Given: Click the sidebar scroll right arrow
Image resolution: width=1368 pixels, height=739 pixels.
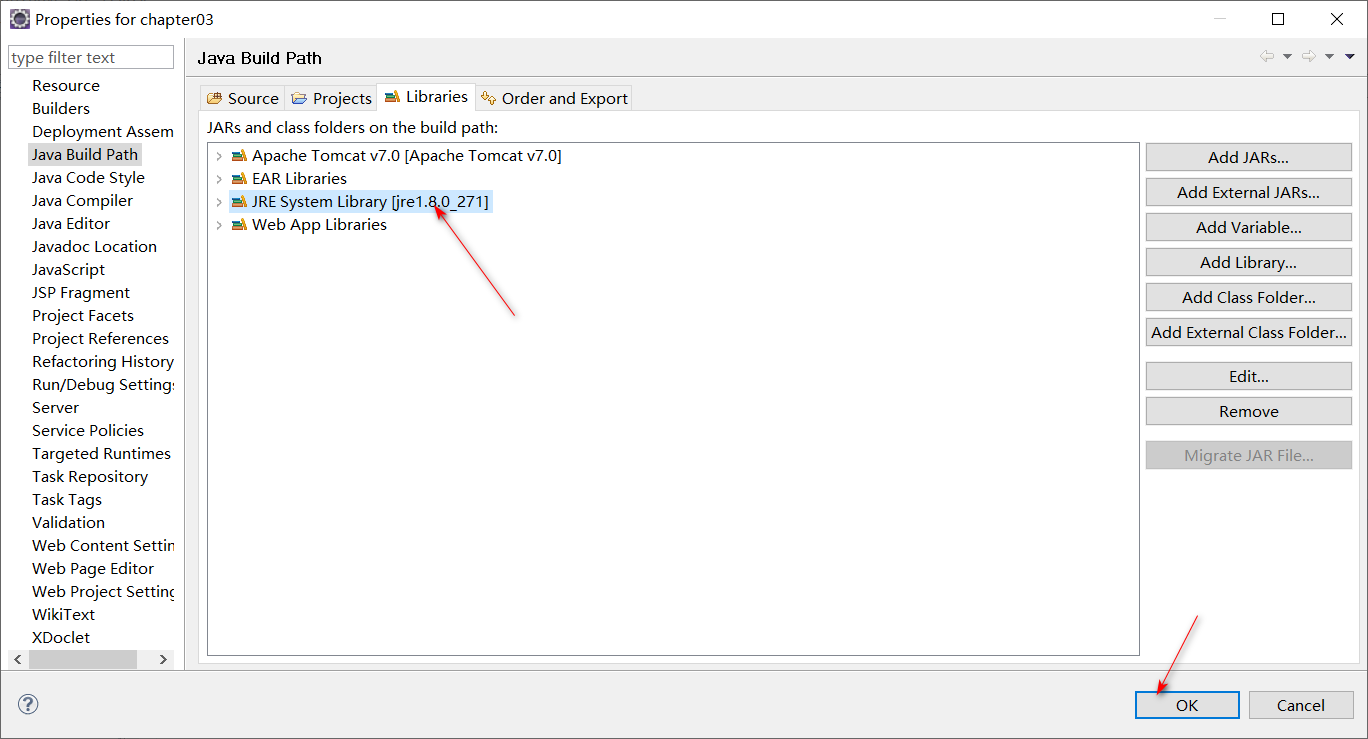Looking at the screenshot, I should (164, 660).
